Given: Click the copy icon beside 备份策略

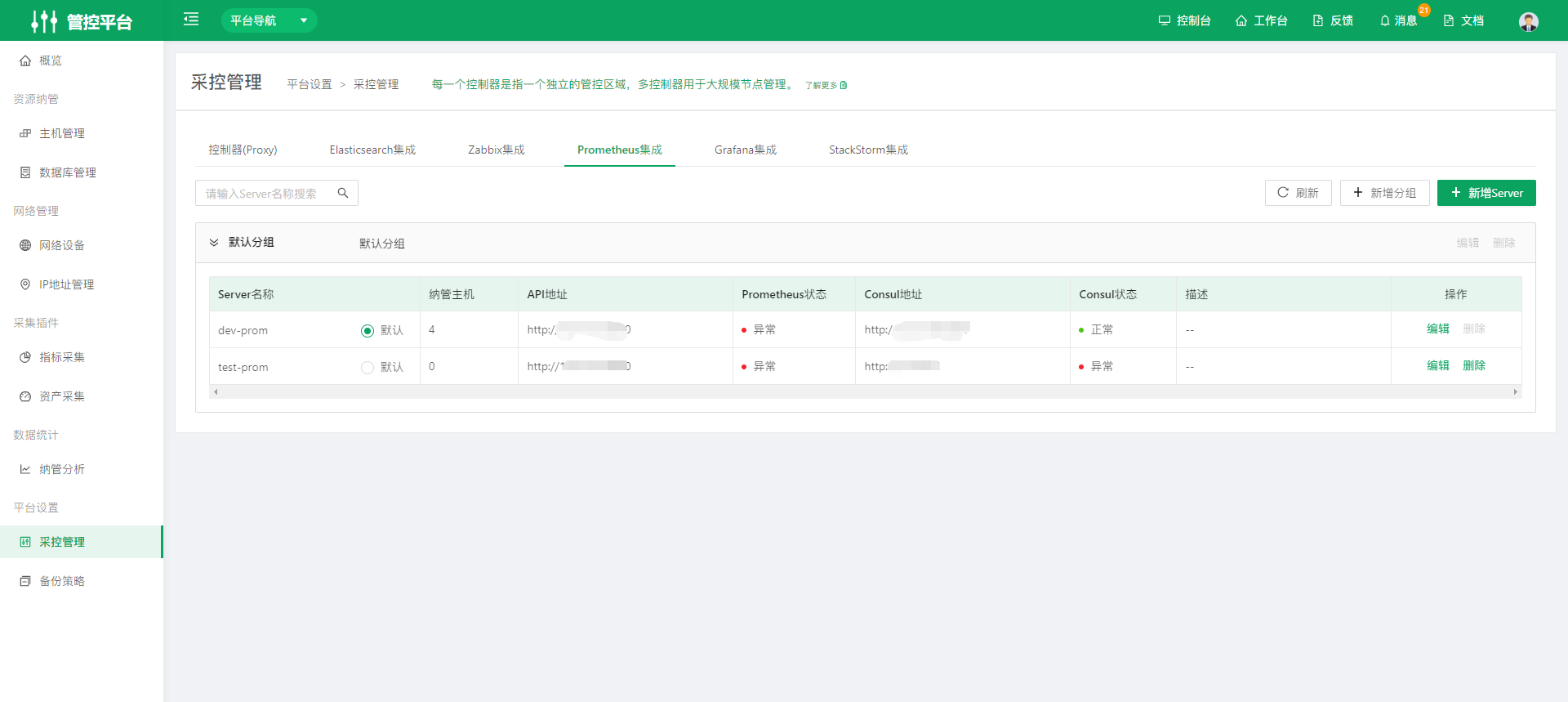Looking at the screenshot, I should (x=25, y=581).
